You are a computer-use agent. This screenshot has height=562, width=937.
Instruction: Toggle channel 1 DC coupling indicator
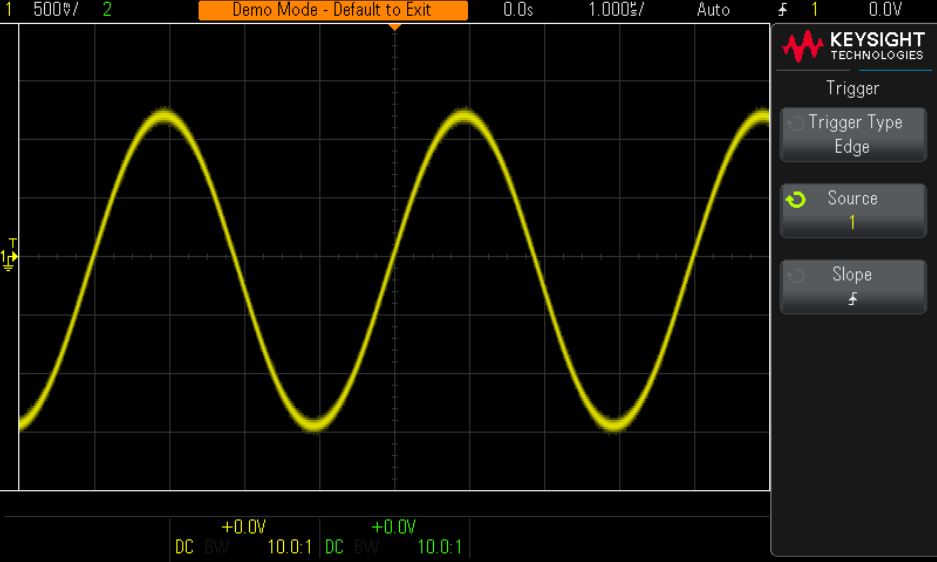coord(184,547)
